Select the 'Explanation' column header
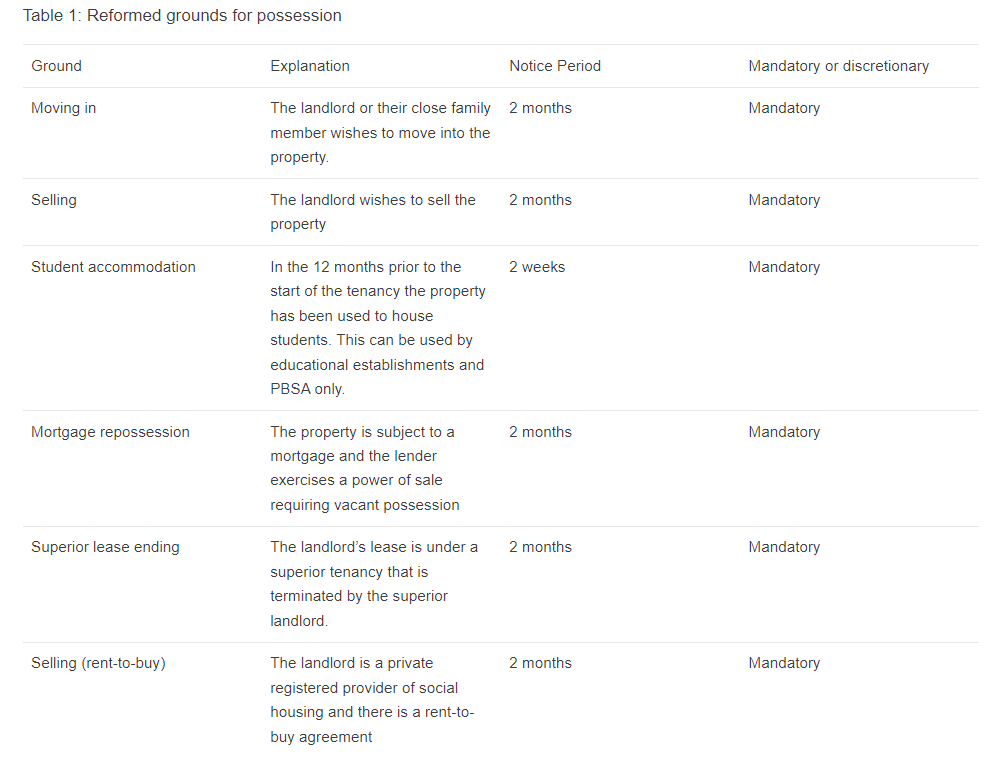This screenshot has width=1000, height=772. 309,66
